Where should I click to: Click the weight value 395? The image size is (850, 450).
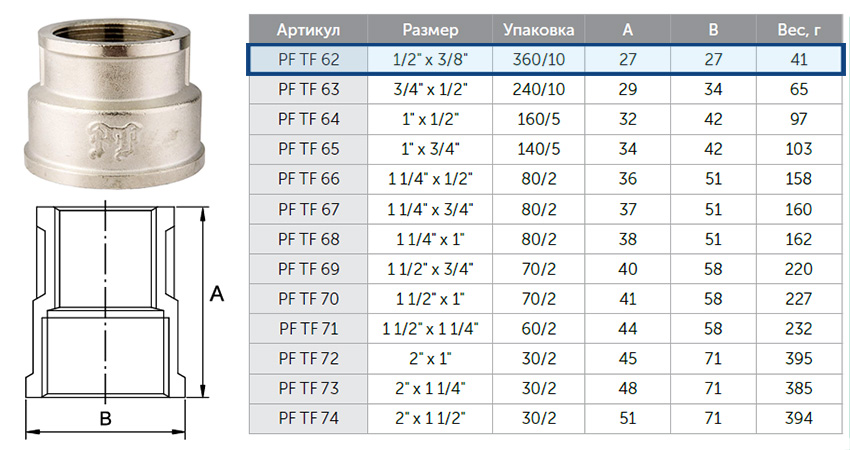point(799,358)
